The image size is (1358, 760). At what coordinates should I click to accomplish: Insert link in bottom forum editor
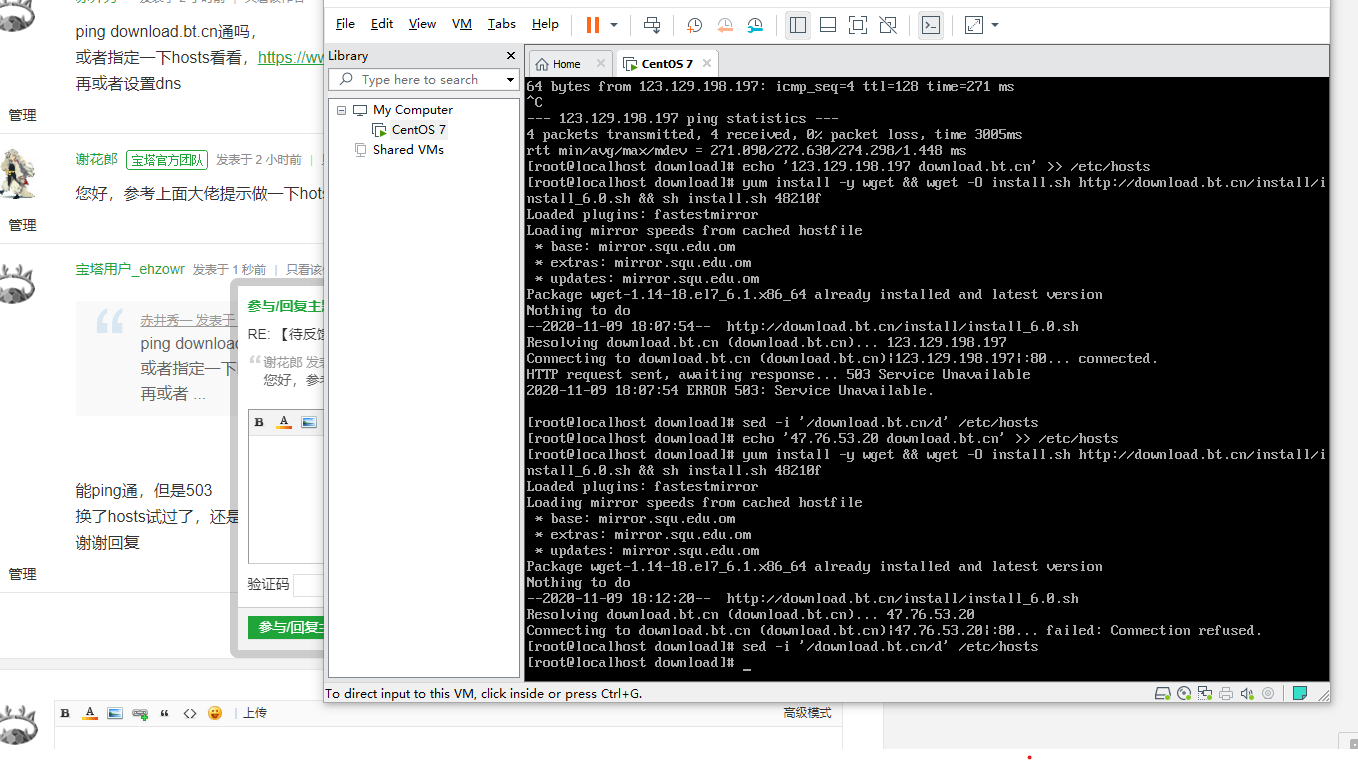pos(140,713)
